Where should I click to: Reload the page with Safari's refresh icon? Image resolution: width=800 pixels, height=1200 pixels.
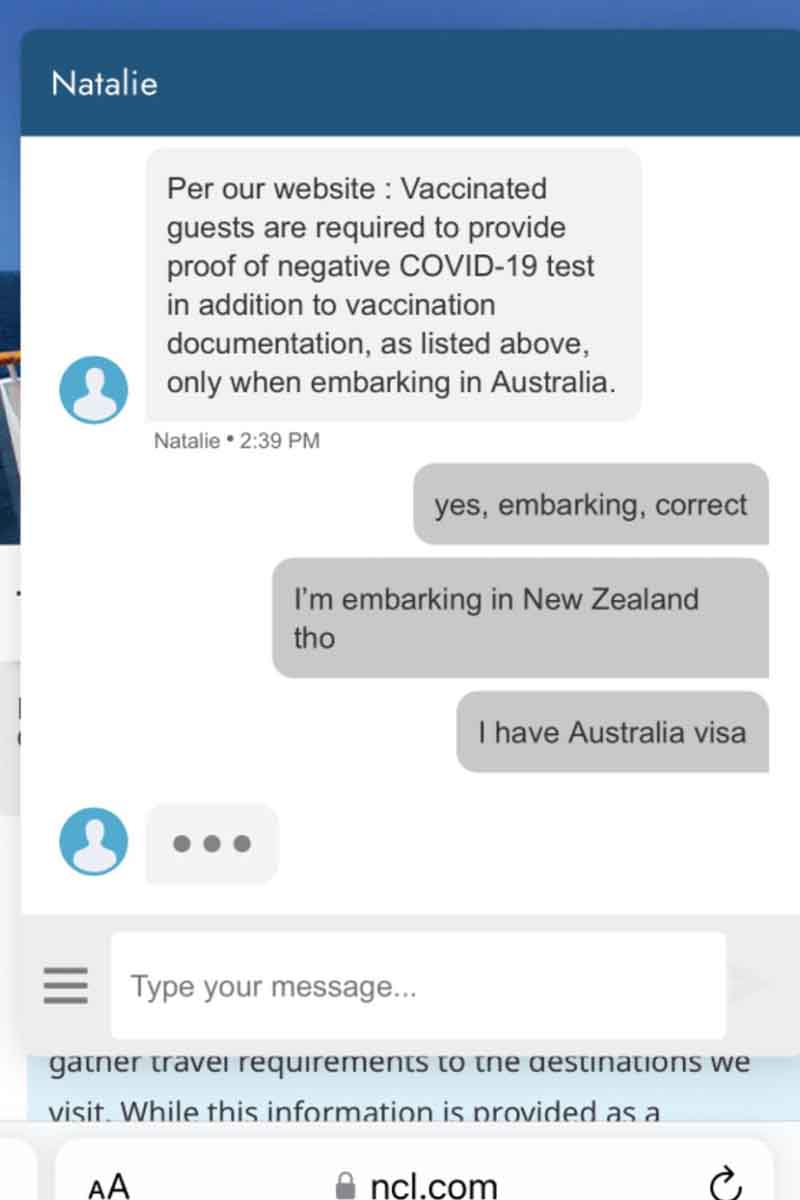pyautogui.click(x=723, y=1184)
